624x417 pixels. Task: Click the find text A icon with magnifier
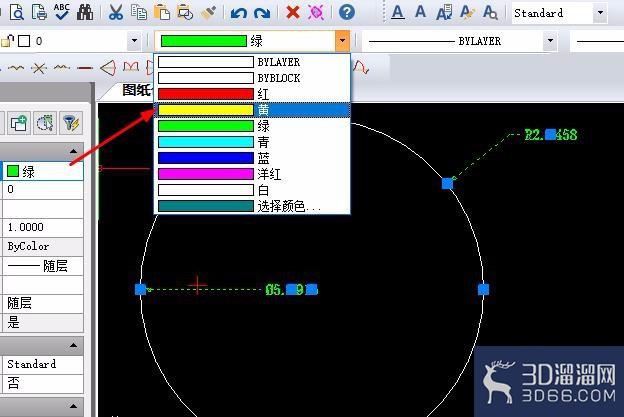(490, 12)
